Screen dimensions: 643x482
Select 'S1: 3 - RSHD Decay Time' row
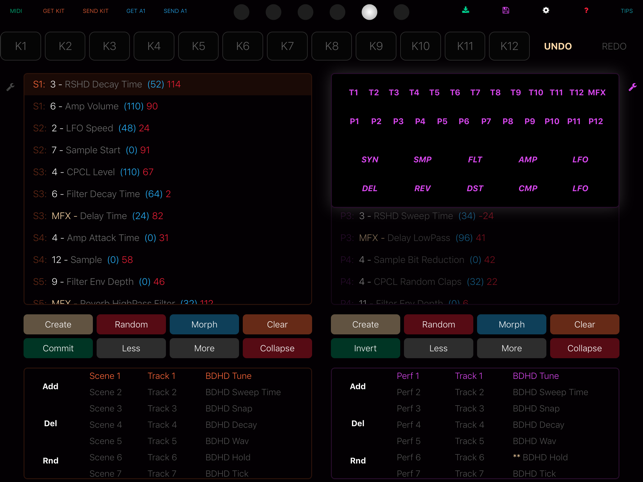point(168,85)
